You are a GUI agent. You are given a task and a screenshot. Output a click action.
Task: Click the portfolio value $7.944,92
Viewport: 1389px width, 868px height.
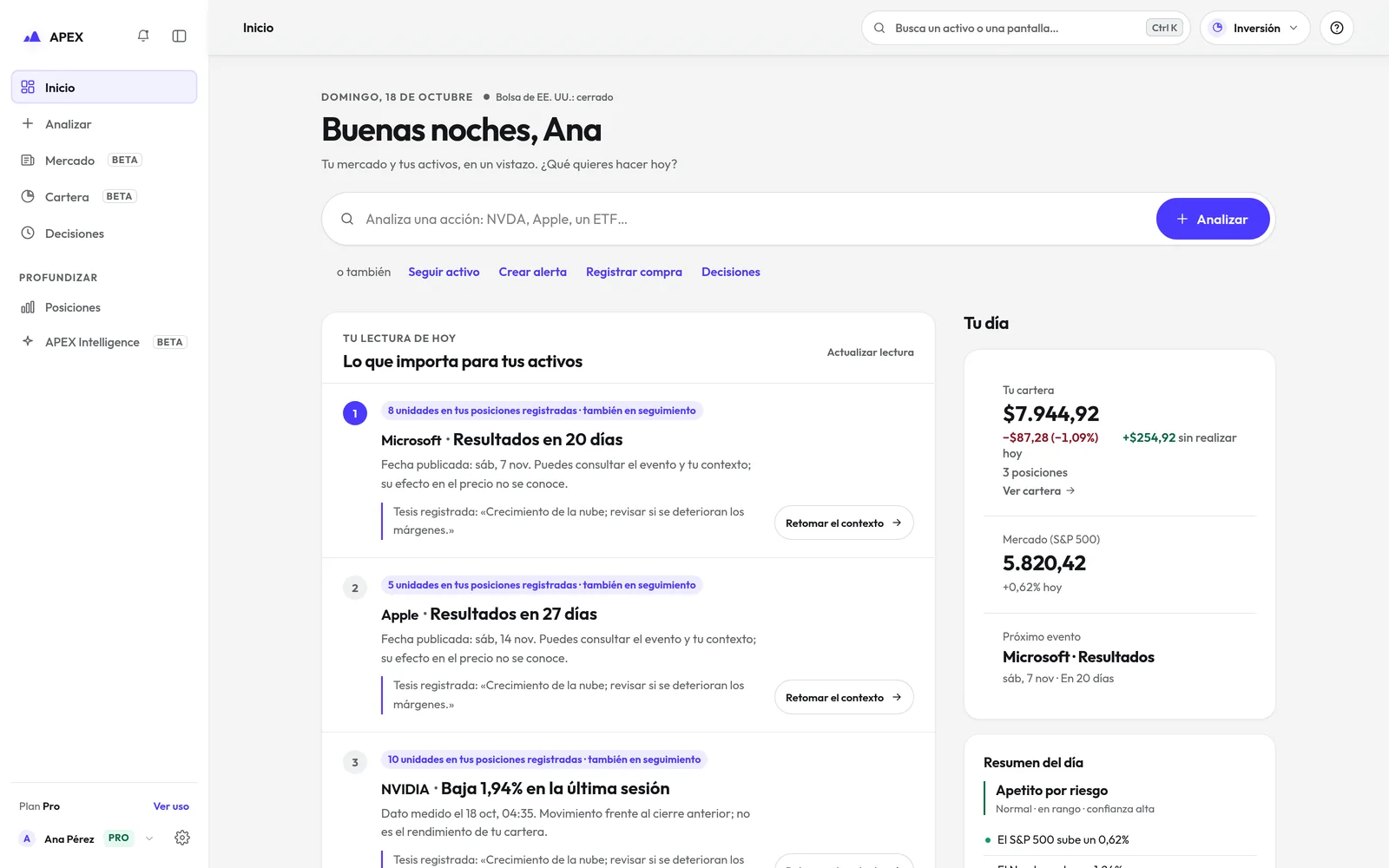(1050, 414)
